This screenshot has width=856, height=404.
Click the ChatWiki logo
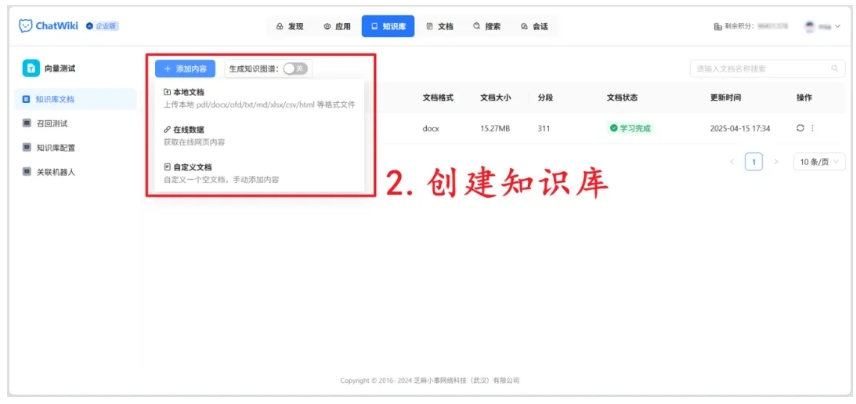coord(49,26)
